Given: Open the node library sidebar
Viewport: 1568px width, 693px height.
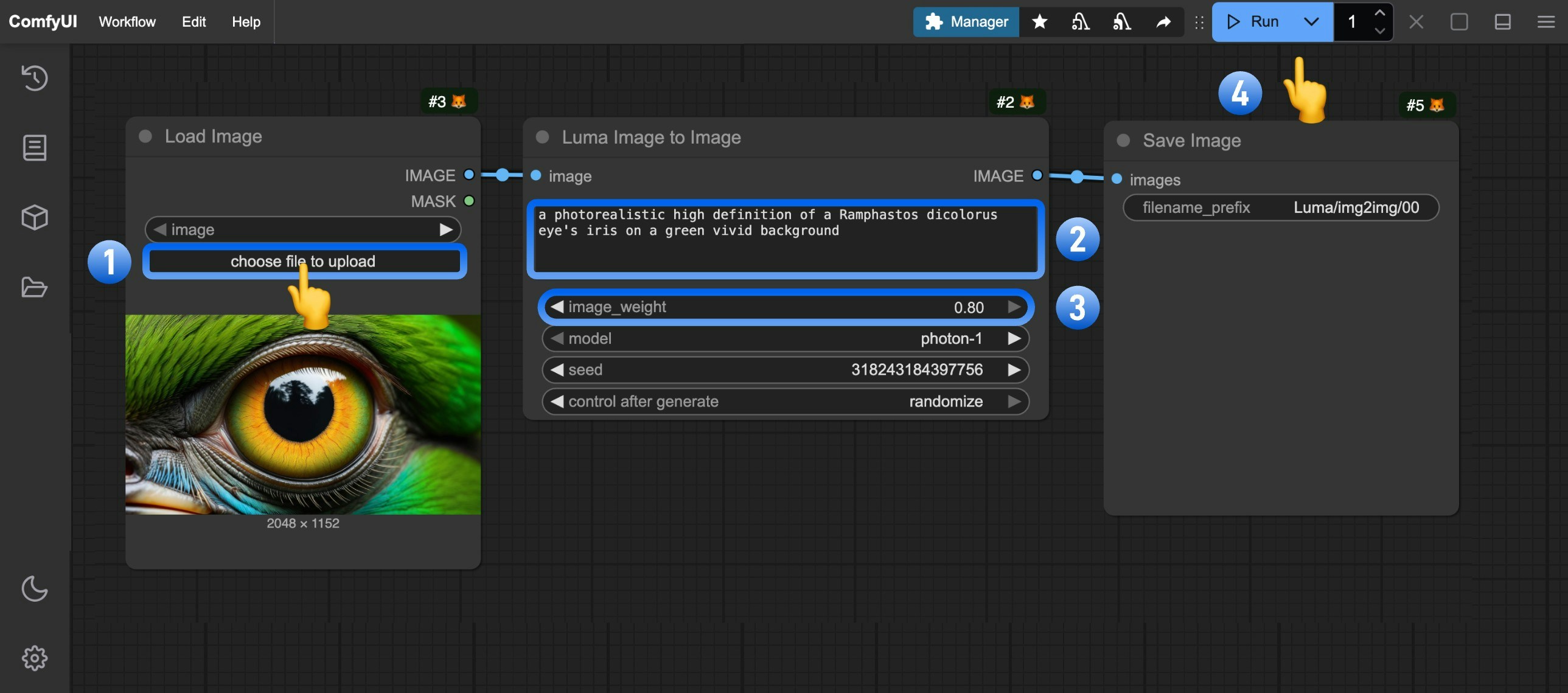Looking at the screenshot, I should coord(34,147).
